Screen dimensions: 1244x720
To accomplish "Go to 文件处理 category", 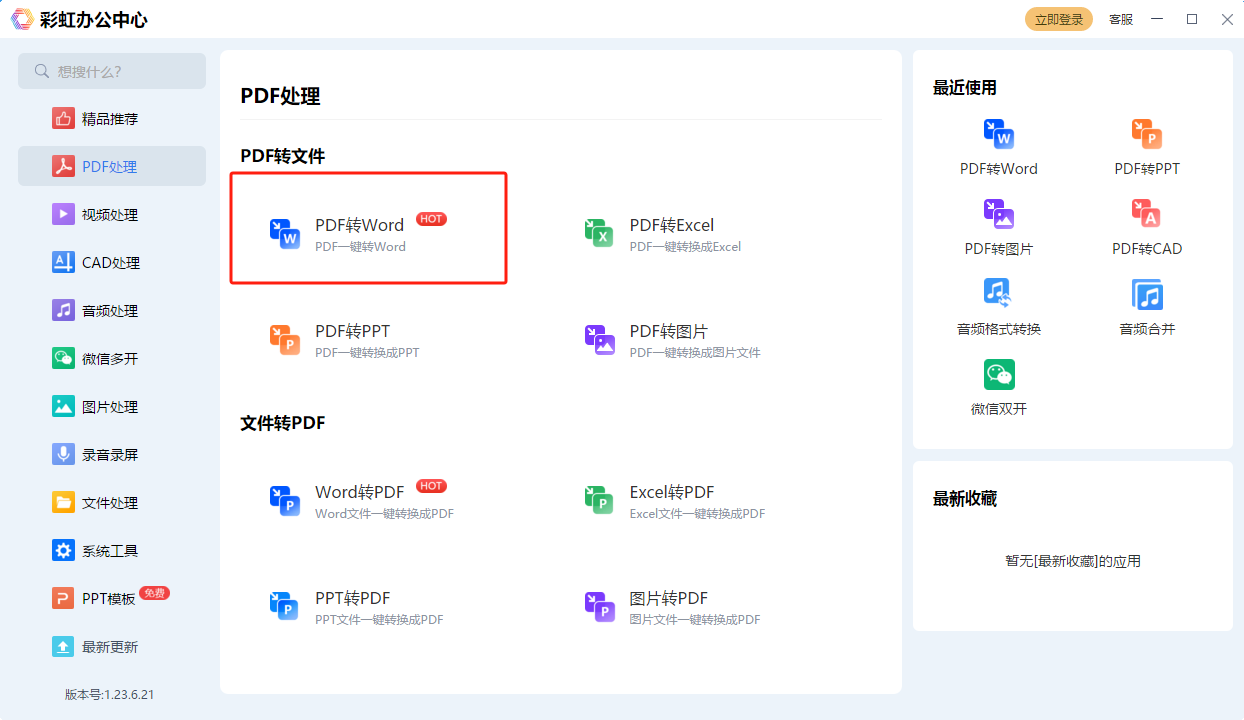I will click(112, 503).
